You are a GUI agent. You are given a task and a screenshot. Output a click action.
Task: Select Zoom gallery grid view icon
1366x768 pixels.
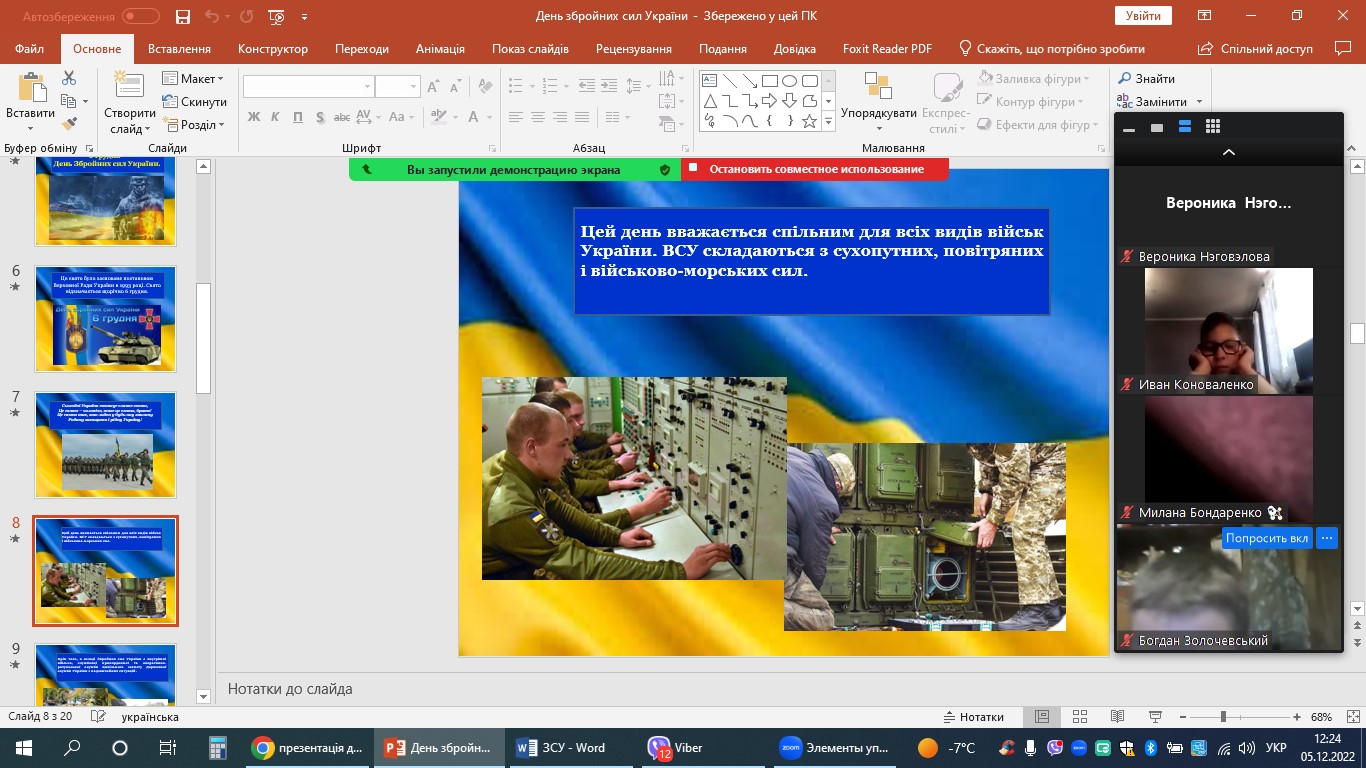coord(1213,127)
